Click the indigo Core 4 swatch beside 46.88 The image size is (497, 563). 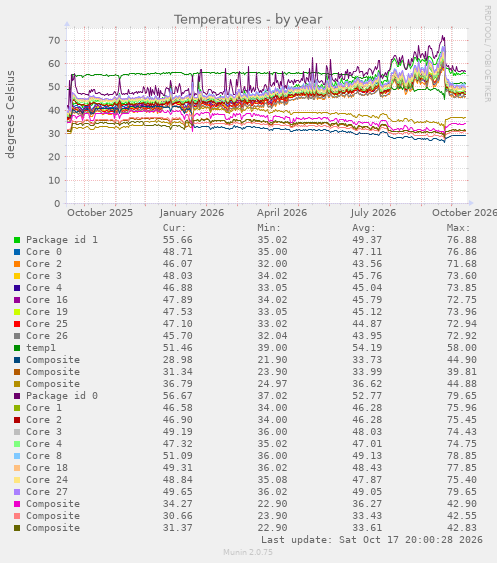(17, 288)
